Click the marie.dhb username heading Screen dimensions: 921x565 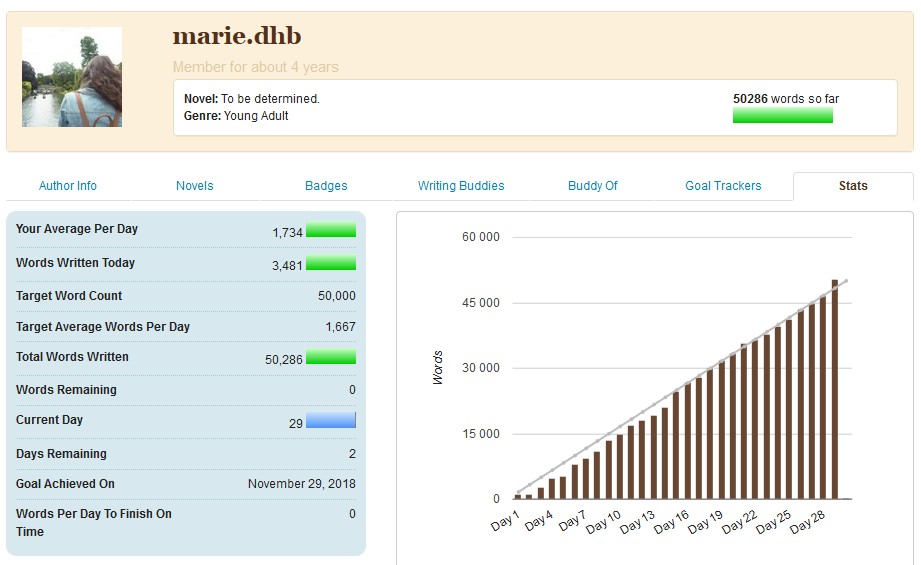(237, 36)
